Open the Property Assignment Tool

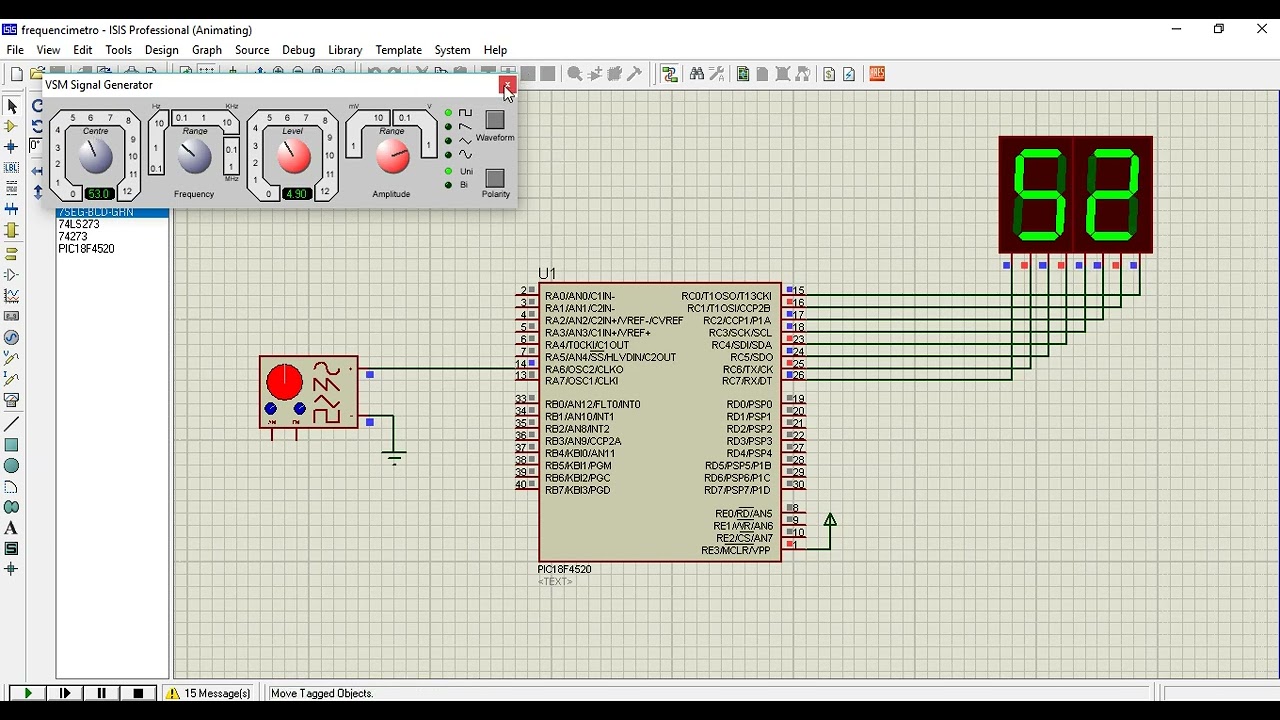tap(717, 74)
